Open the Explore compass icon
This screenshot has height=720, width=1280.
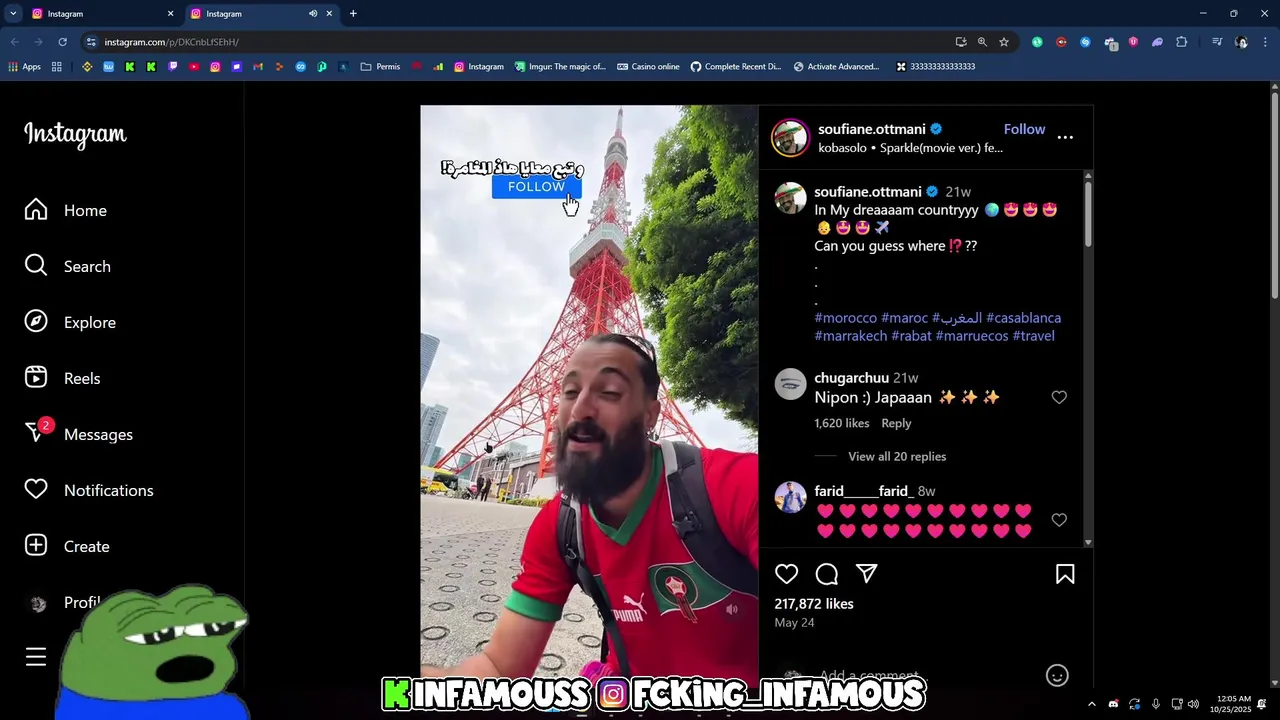click(x=36, y=322)
